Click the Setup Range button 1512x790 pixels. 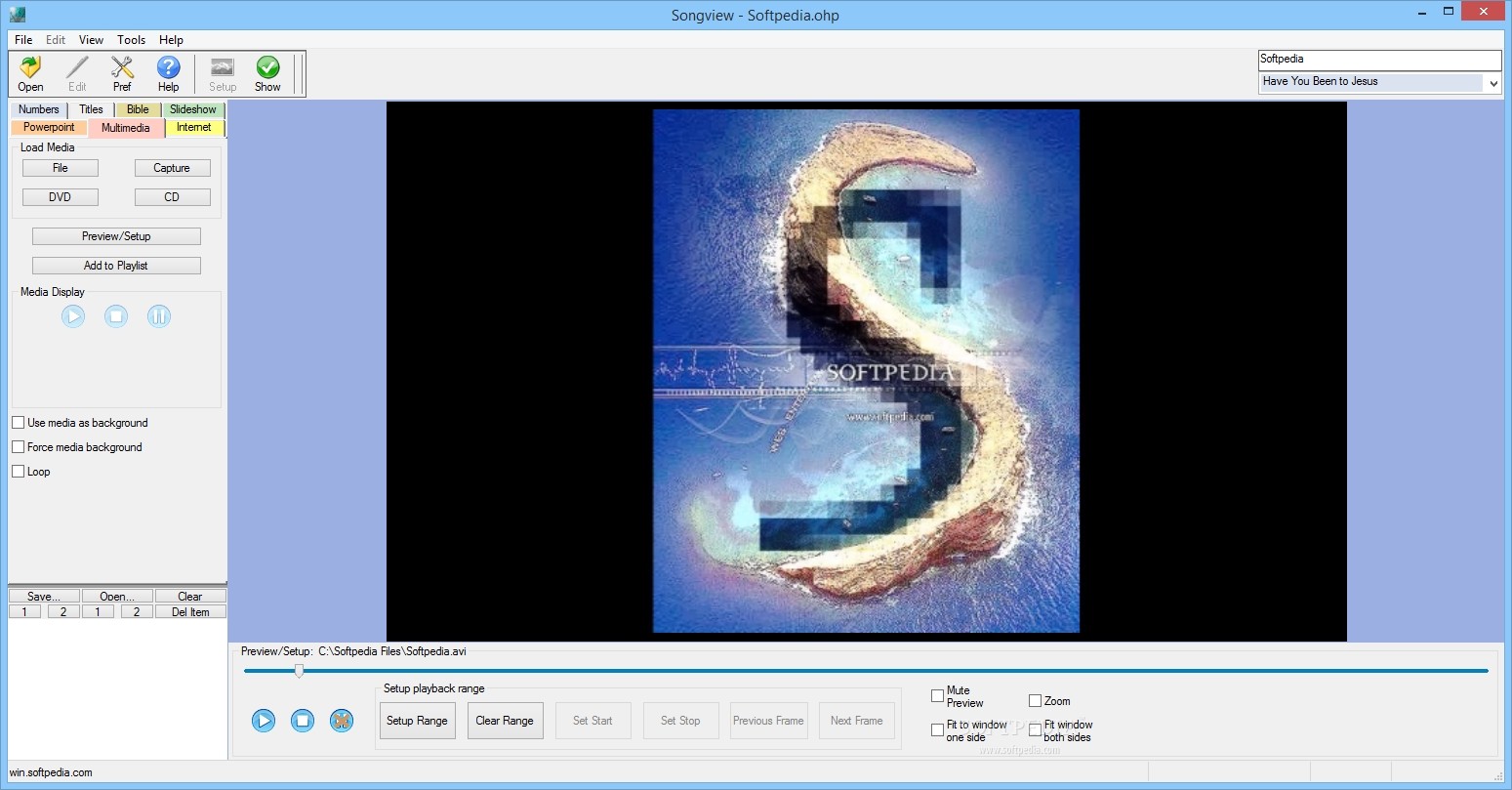(417, 721)
